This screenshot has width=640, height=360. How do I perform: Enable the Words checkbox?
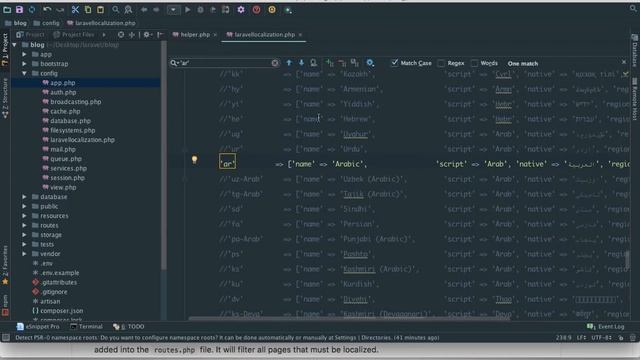click(474, 63)
